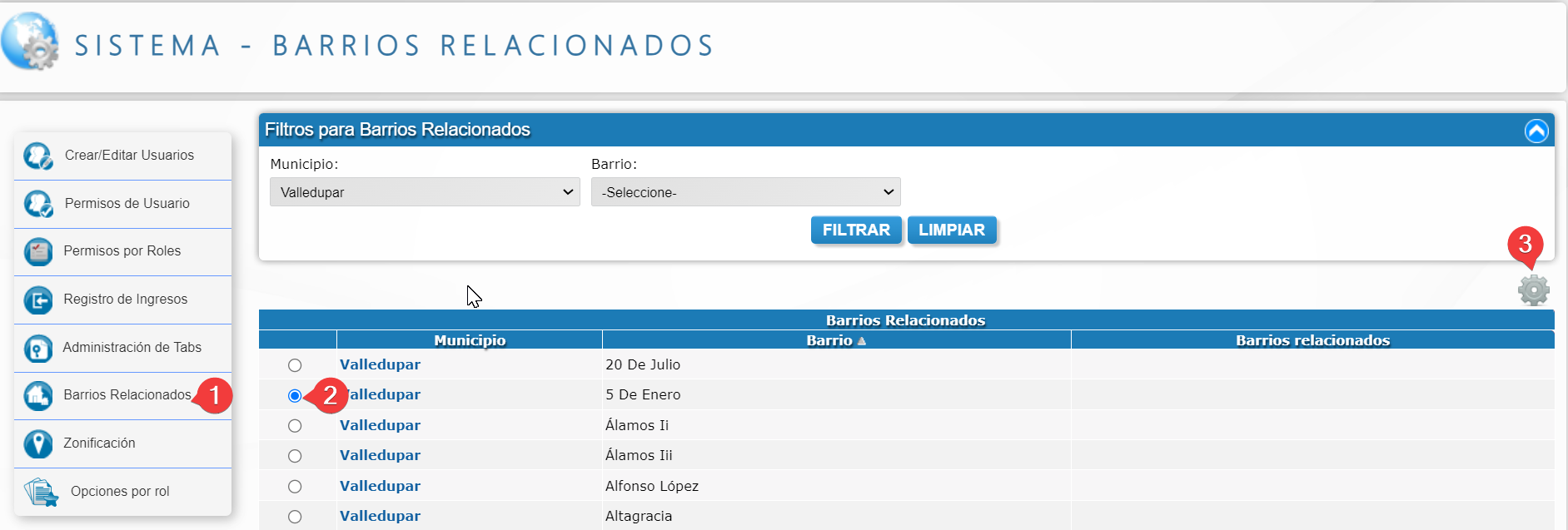
Task: Click the FILTRAR button
Action: click(x=855, y=230)
